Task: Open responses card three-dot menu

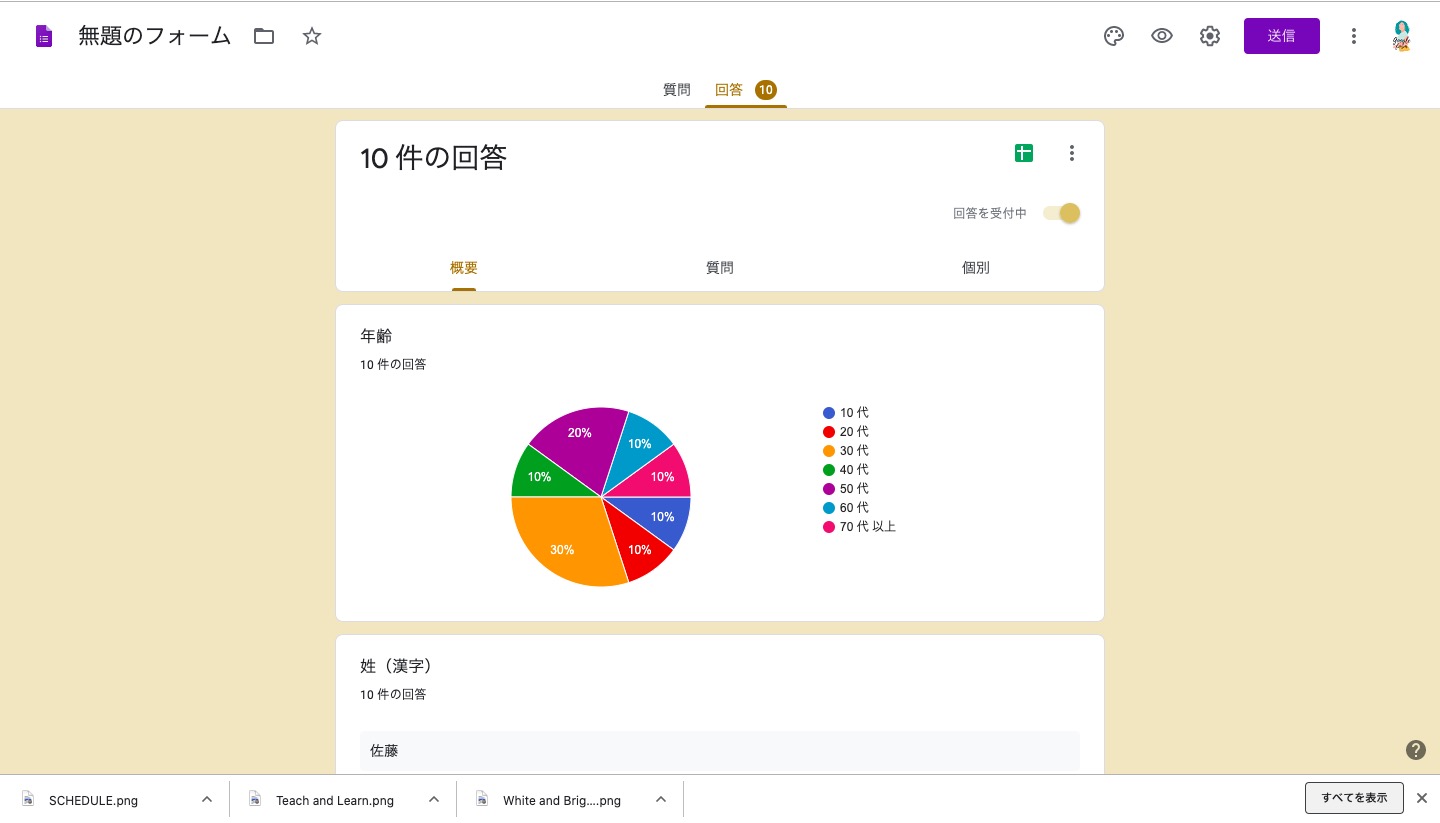Action: pos(1072,153)
